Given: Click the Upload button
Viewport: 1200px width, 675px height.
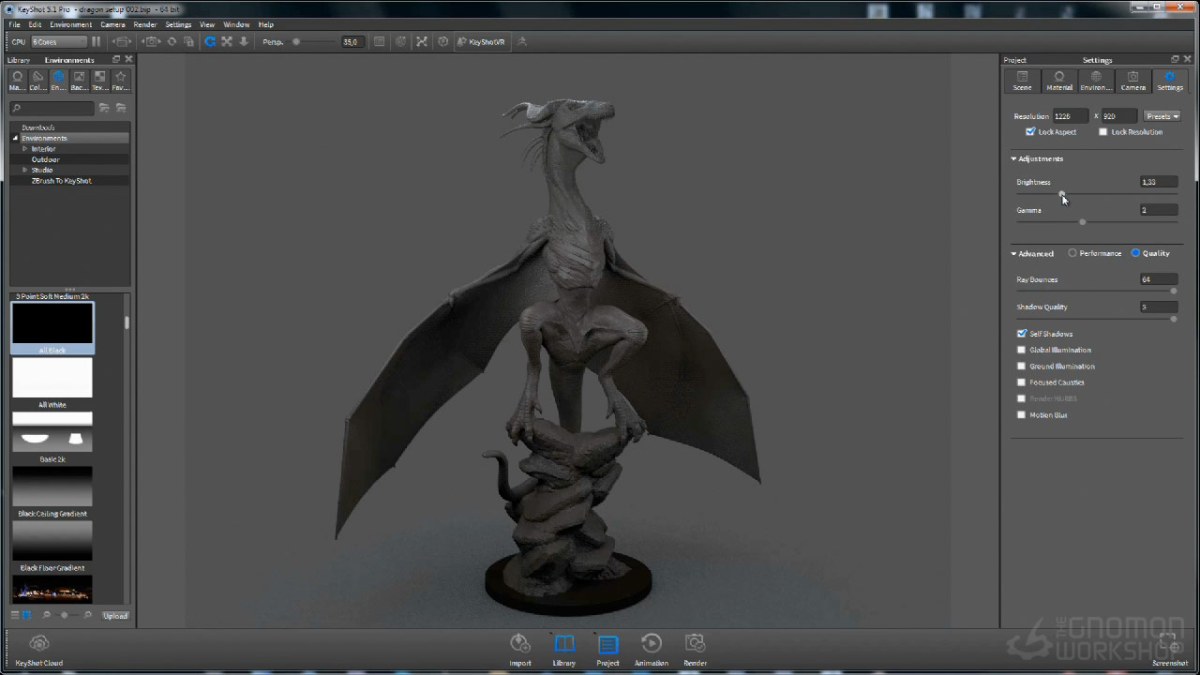Looking at the screenshot, I should click(115, 616).
